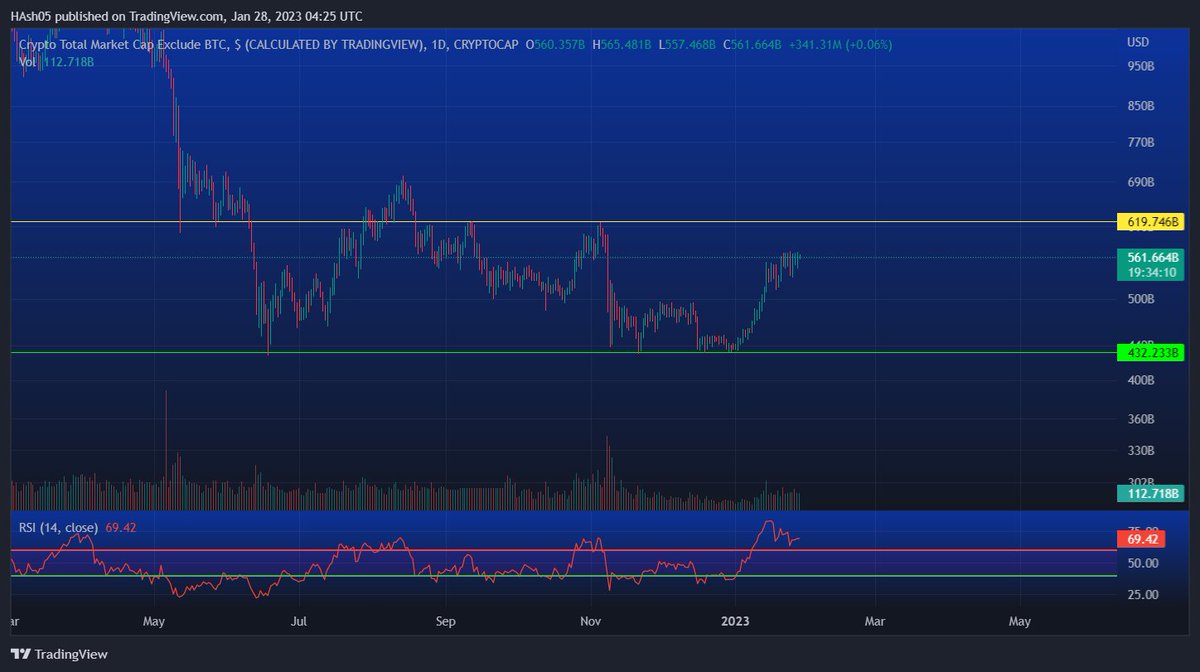Screen dimensions: 1200x672
Task: Click the 2023 marker on time axis
Action: point(736,621)
